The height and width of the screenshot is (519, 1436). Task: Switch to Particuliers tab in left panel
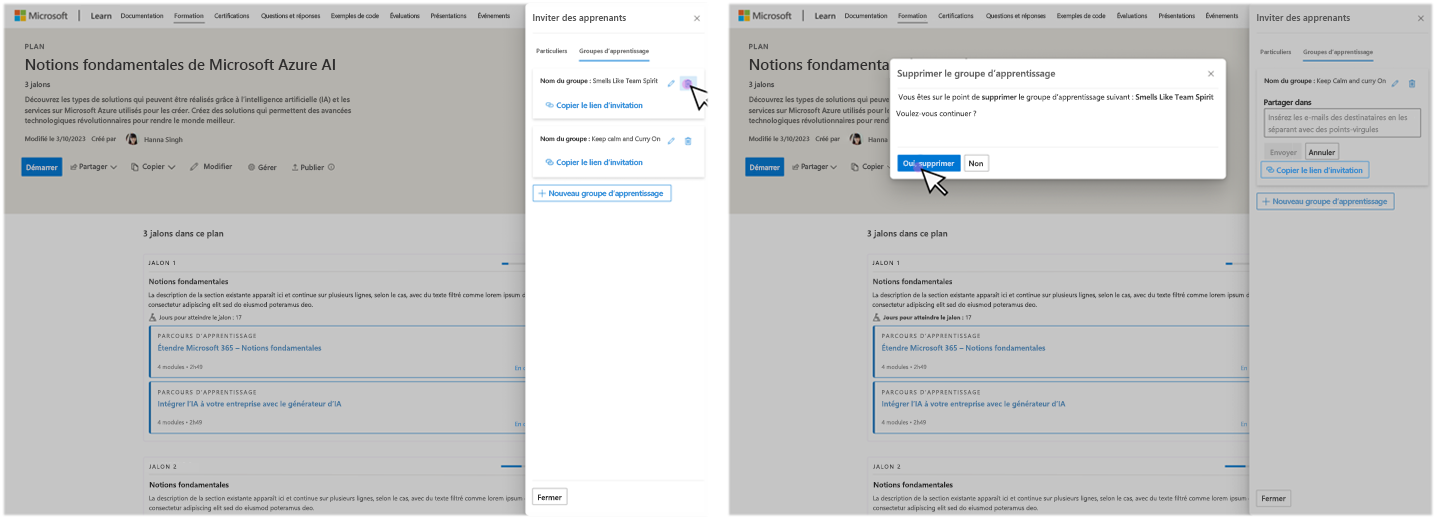pos(552,51)
